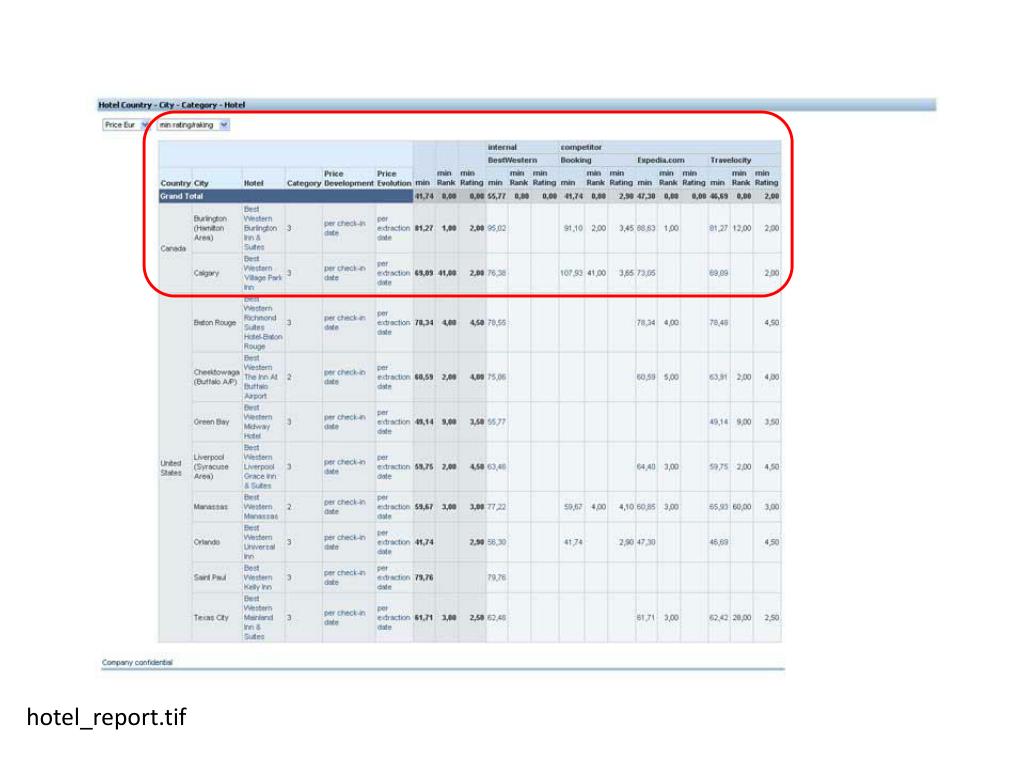Click the Texas City city cell
Viewport: 1024px width, 768px height.
click(211, 617)
